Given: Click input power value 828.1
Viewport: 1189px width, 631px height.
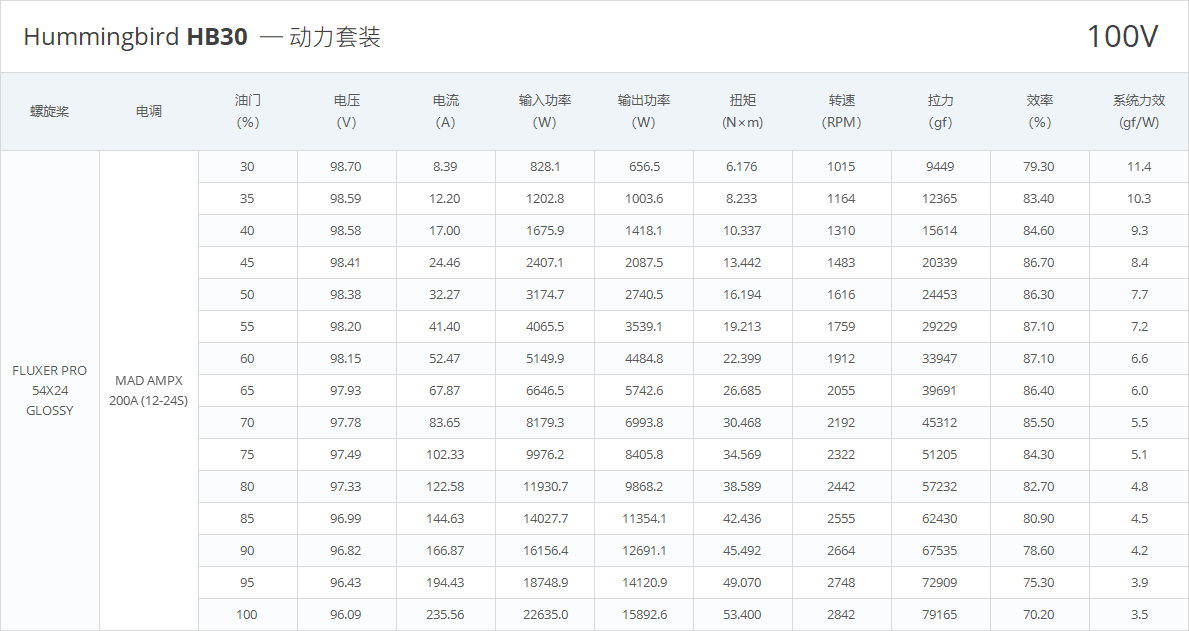Looking at the screenshot, I should pyautogui.click(x=545, y=167).
